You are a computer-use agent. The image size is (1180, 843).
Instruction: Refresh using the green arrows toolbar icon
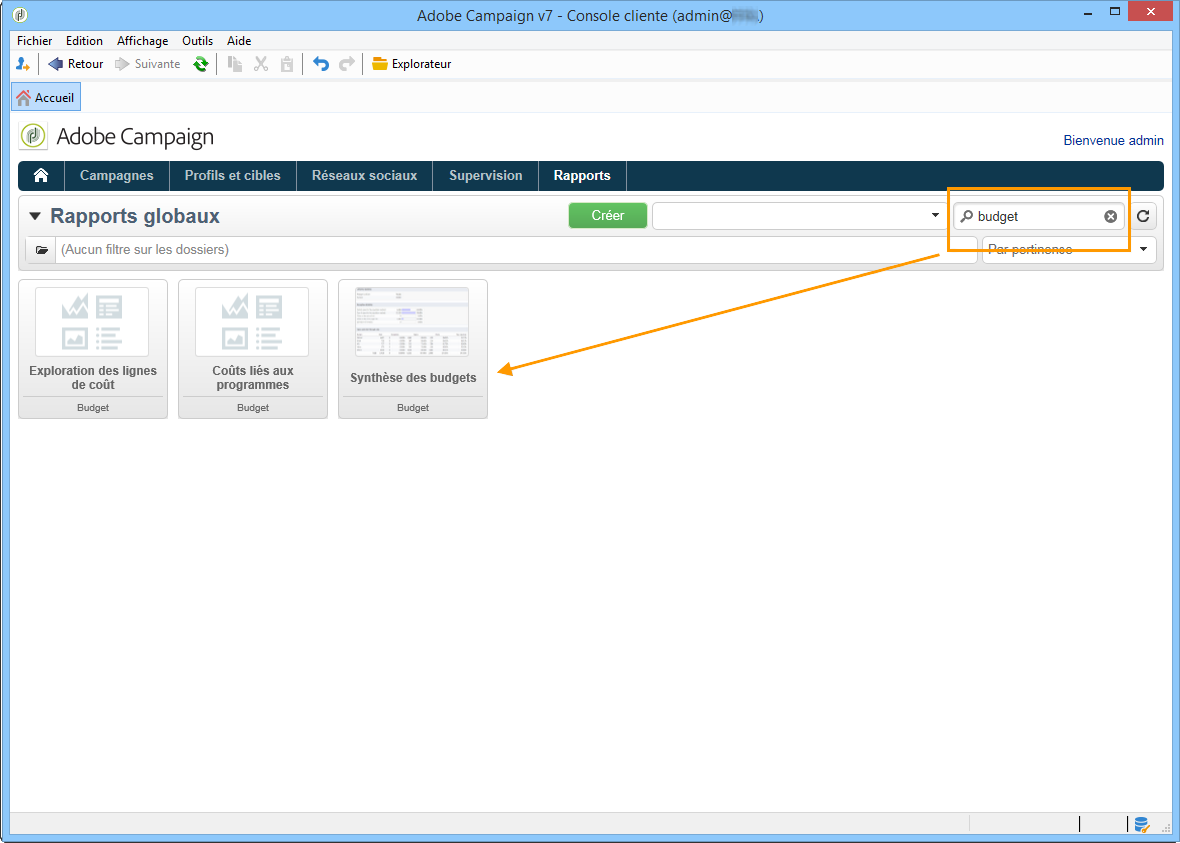pos(200,64)
